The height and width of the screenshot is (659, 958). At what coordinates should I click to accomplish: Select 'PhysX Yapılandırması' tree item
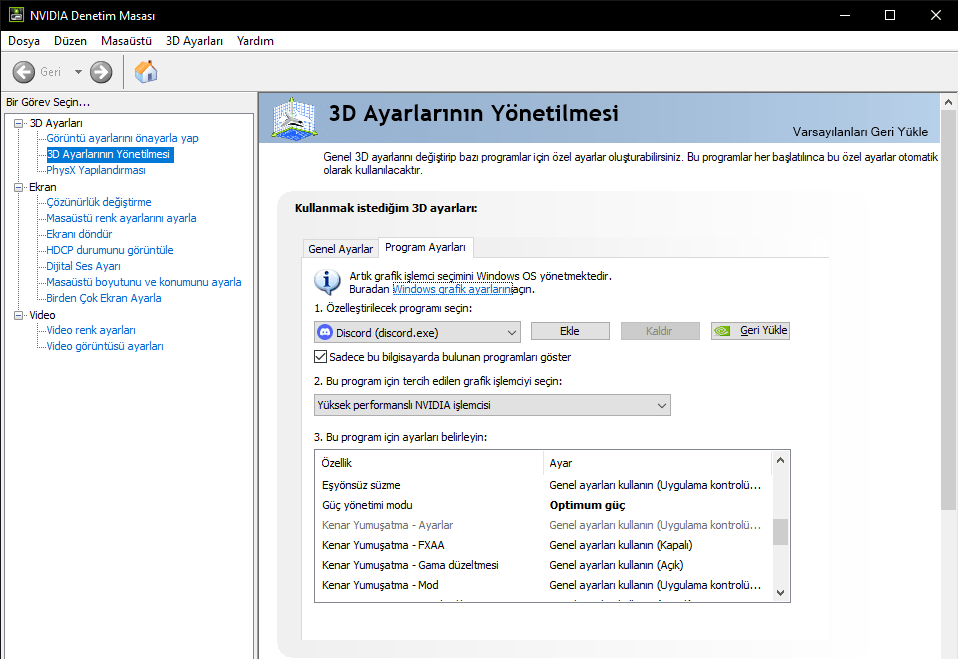coord(96,170)
